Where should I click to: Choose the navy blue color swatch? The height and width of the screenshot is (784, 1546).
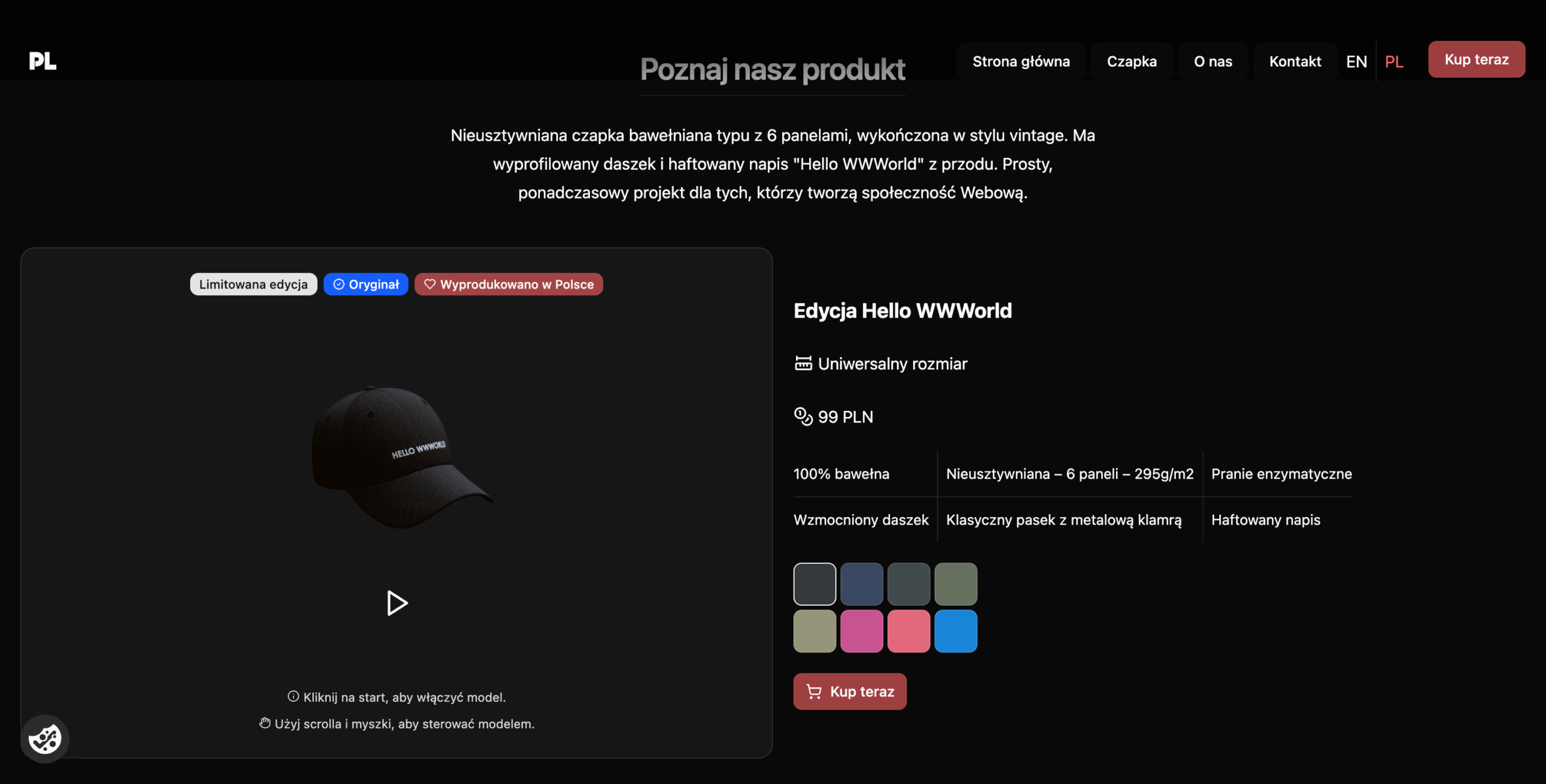point(862,584)
